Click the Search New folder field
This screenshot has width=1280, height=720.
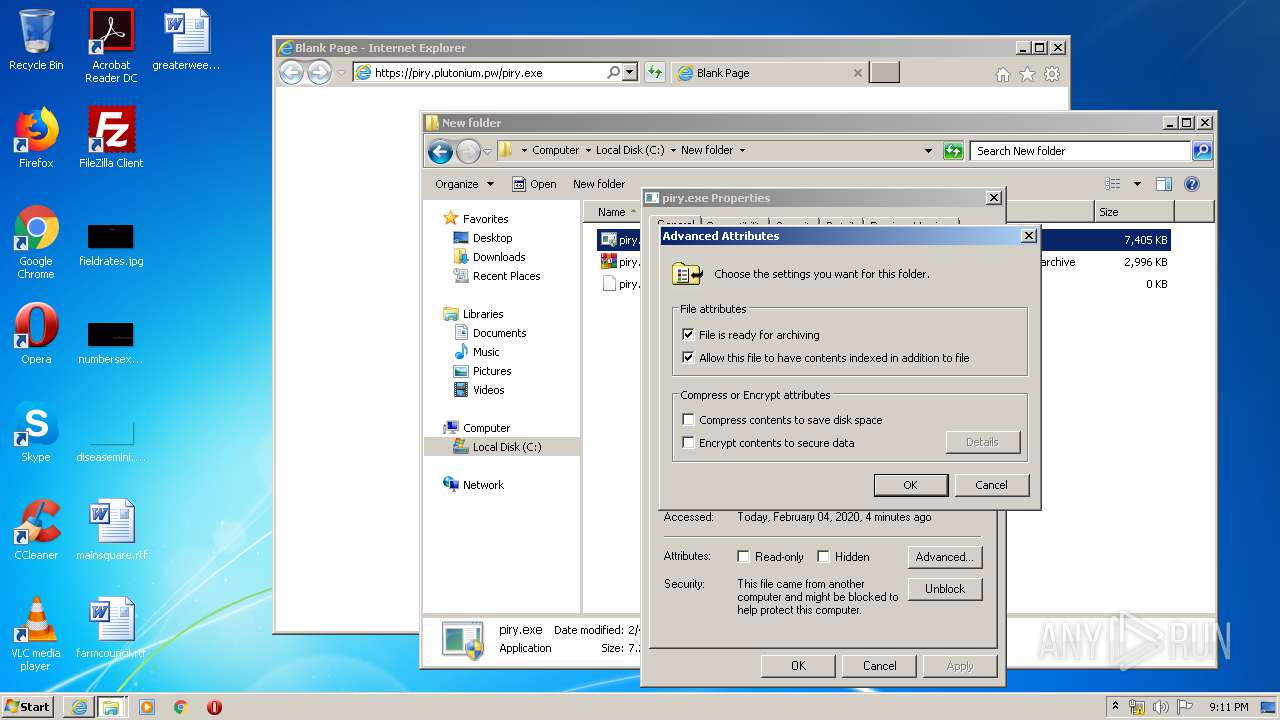pyautogui.click(x=1080, y=151)
